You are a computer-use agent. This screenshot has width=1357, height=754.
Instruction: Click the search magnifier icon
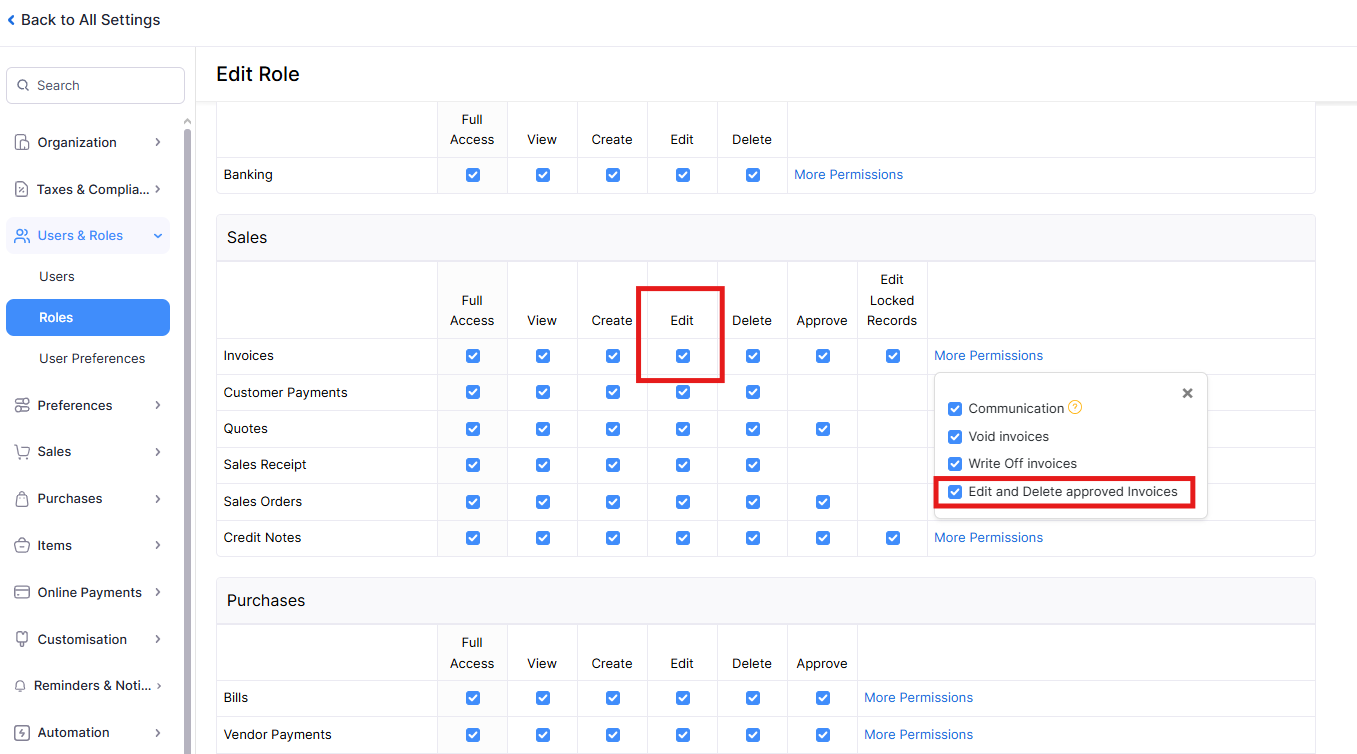(x=24, y=85)
